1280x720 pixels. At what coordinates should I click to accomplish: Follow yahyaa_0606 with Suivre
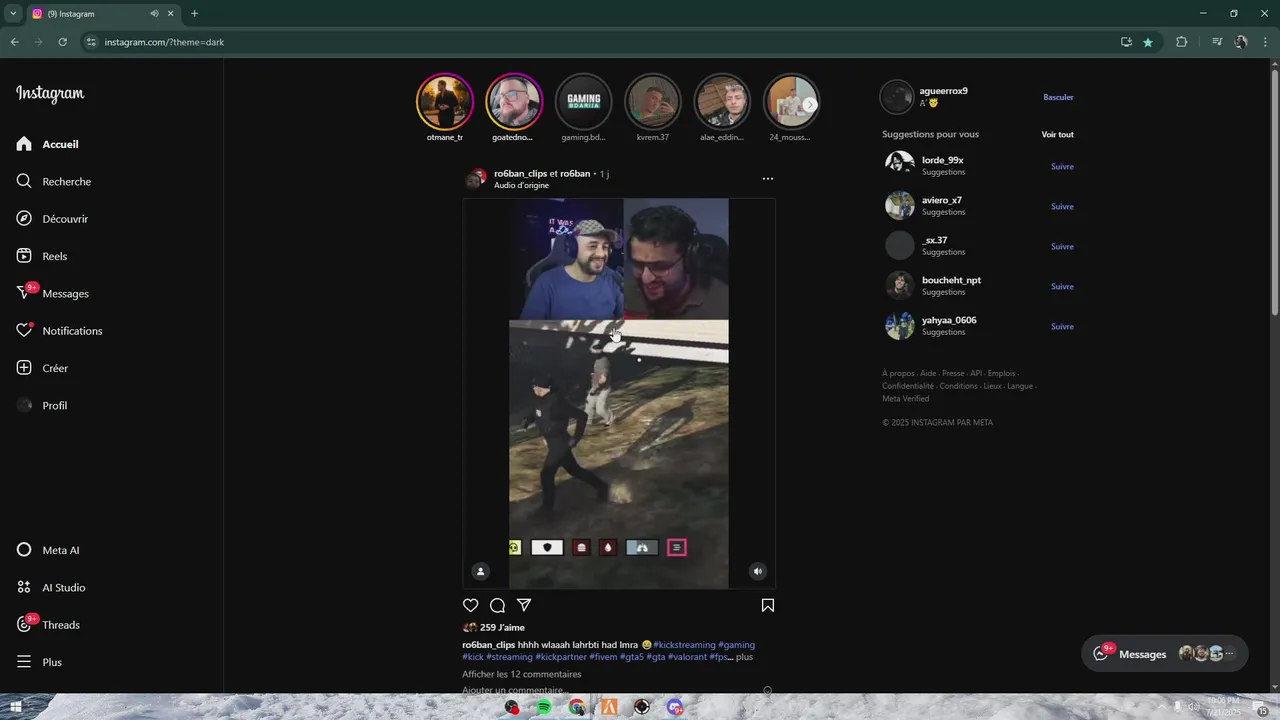click(1062, 326)
